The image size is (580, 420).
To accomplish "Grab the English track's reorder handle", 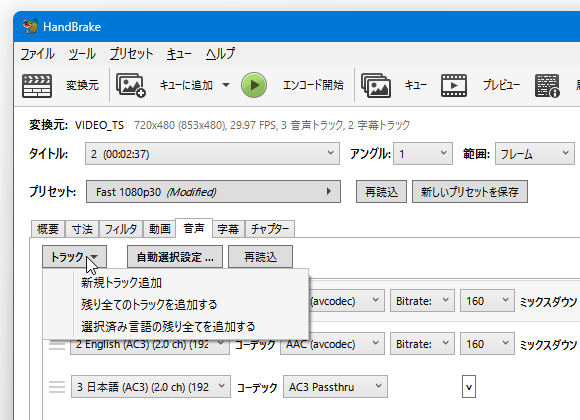I will click(57, 346).
